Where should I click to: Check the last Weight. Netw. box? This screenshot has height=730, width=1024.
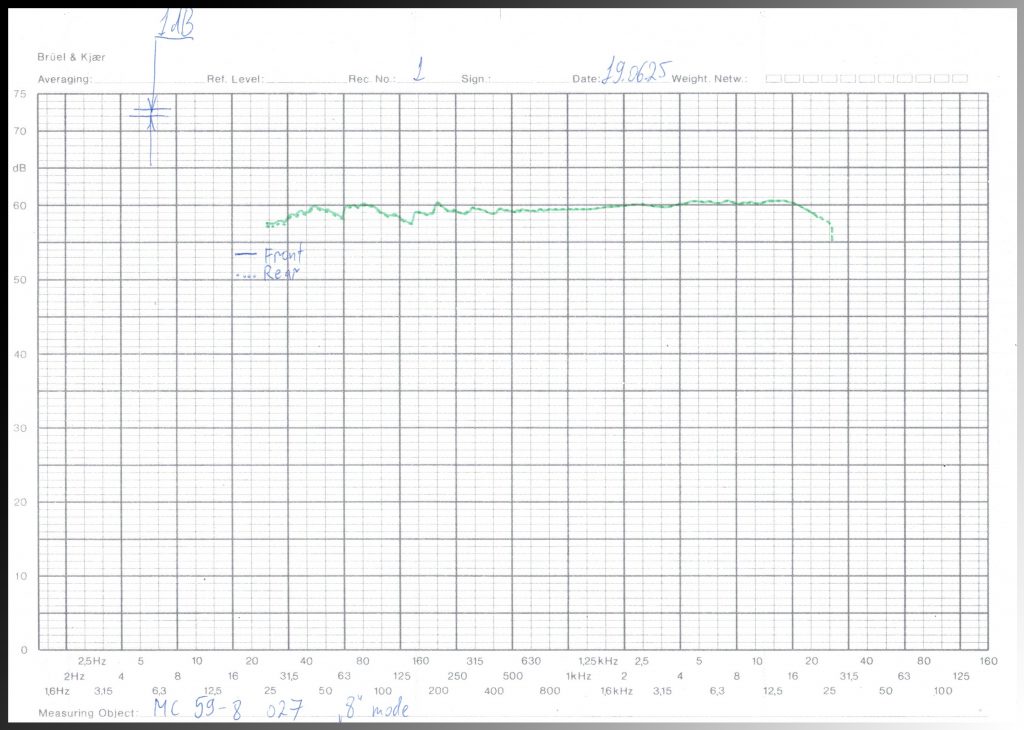(x=959, y=78)
